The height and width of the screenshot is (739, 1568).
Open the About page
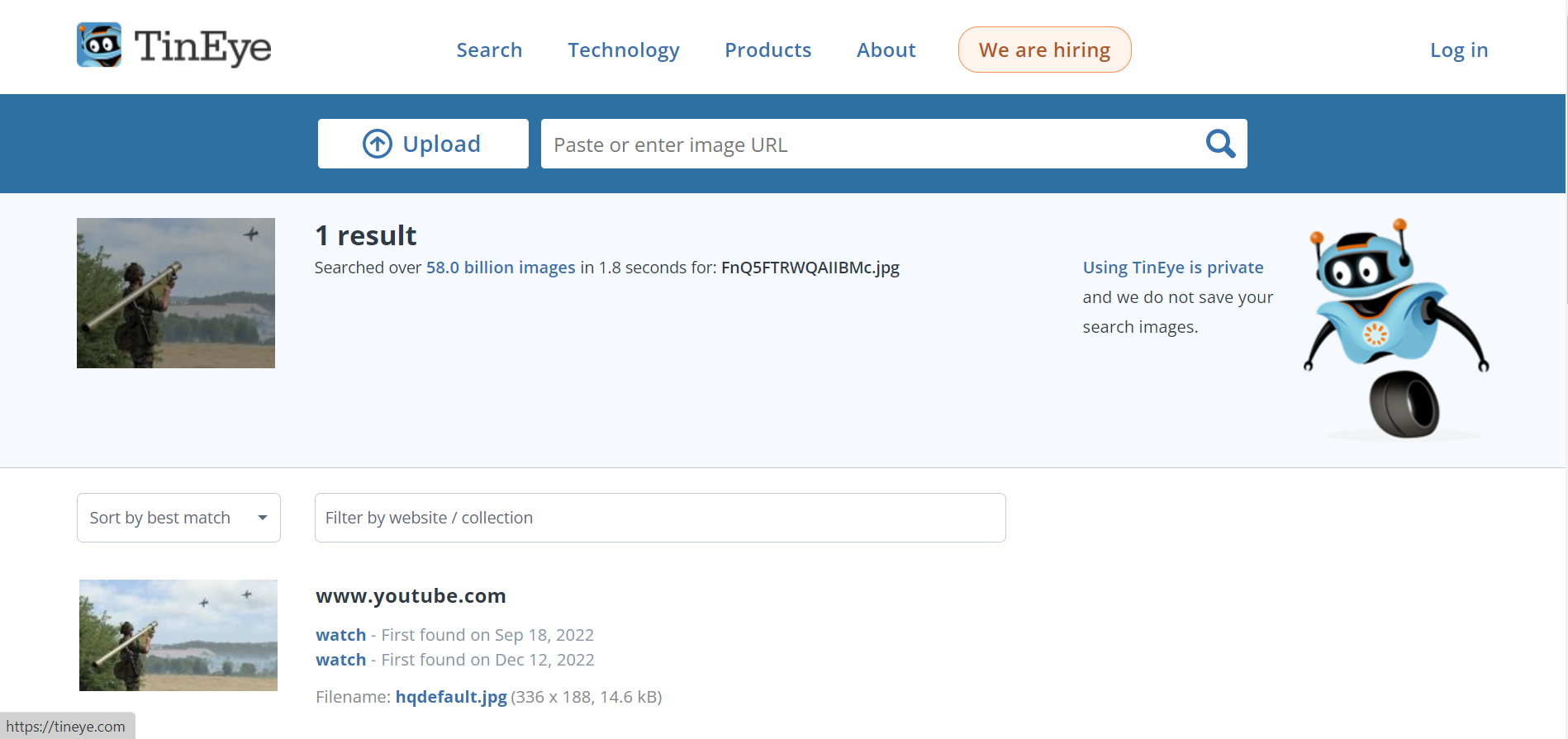coord(886,50)
